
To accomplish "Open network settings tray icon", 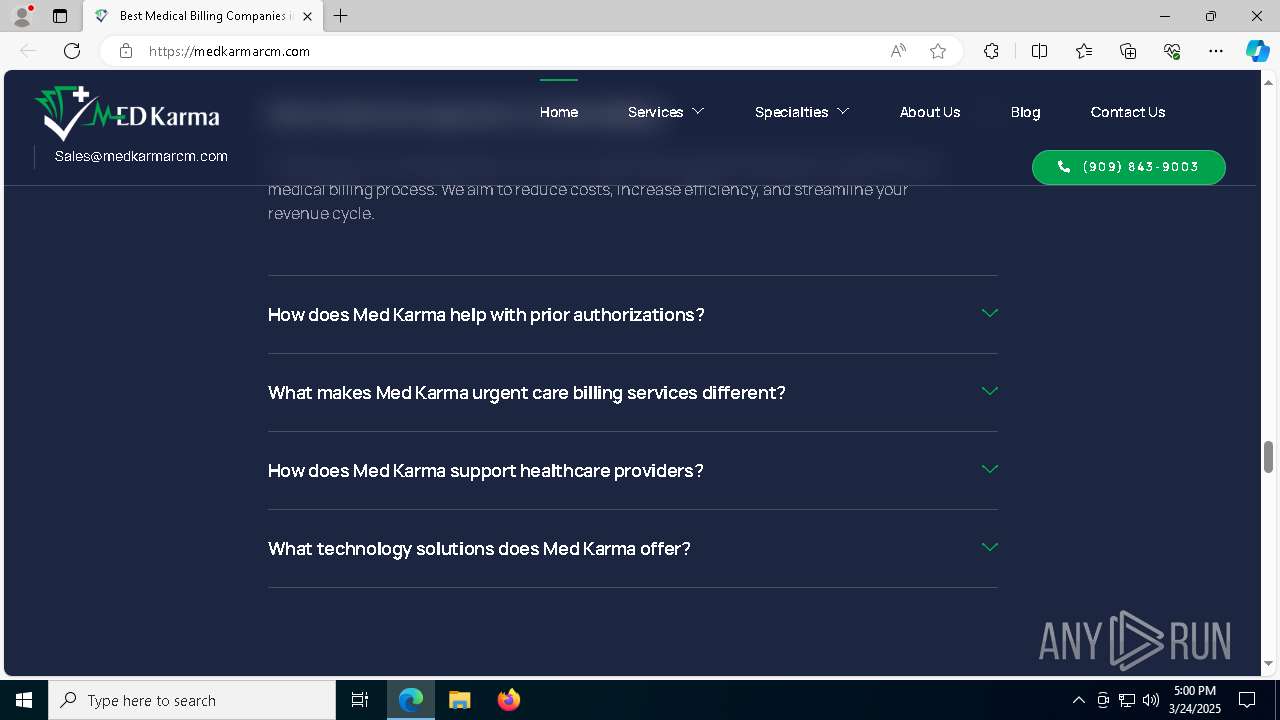I will click(x=1127, y=700).
